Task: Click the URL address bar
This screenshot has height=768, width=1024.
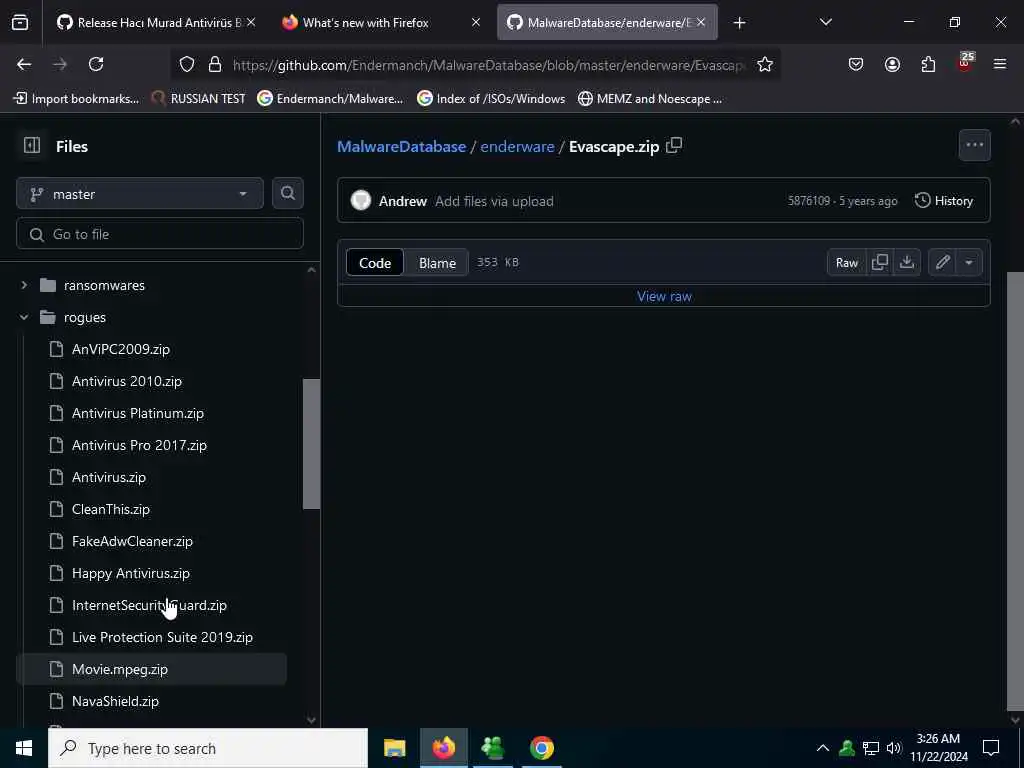Action: [488, 65]
